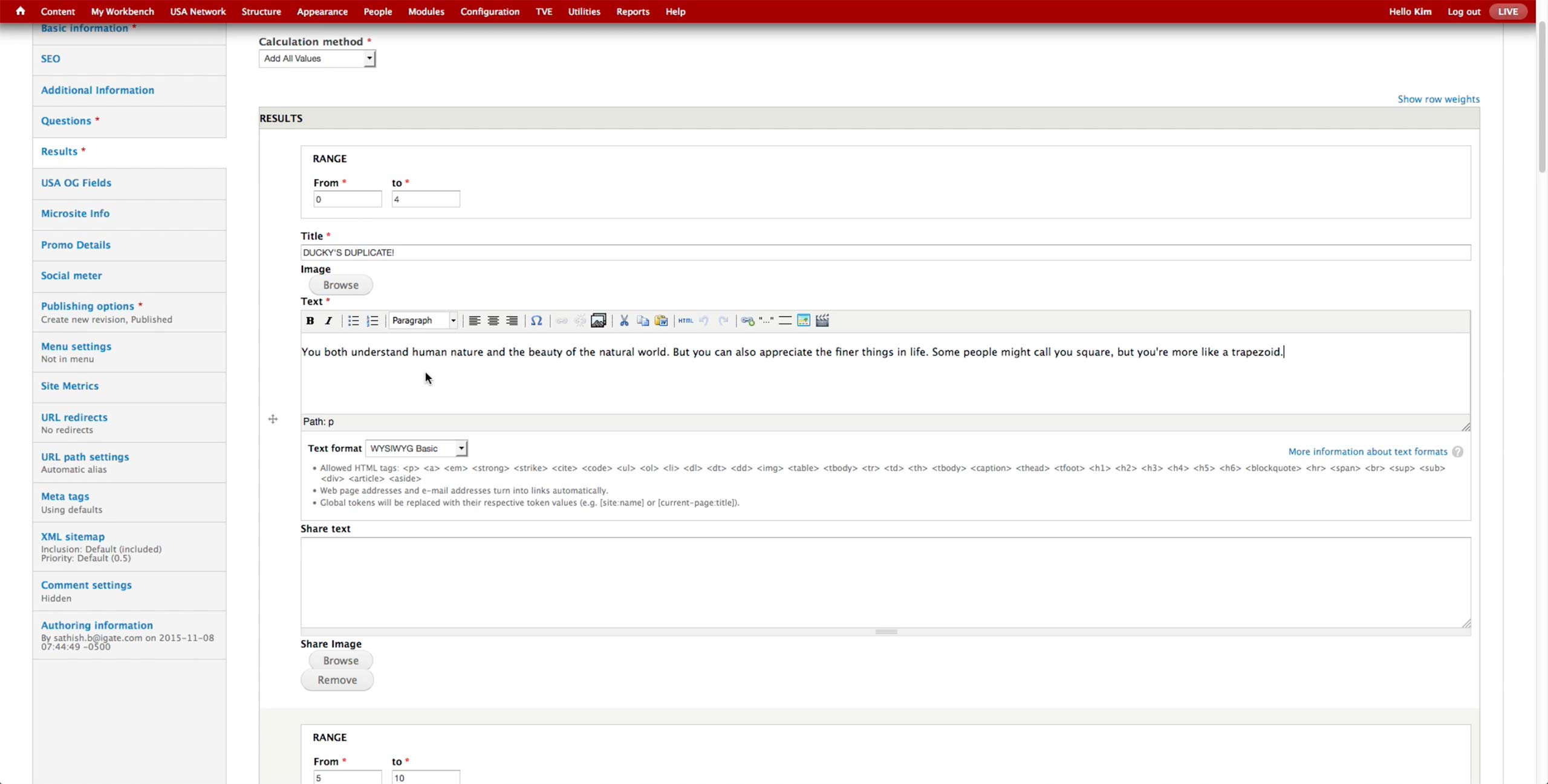Open the Structure admin menu

click(261, 11)
